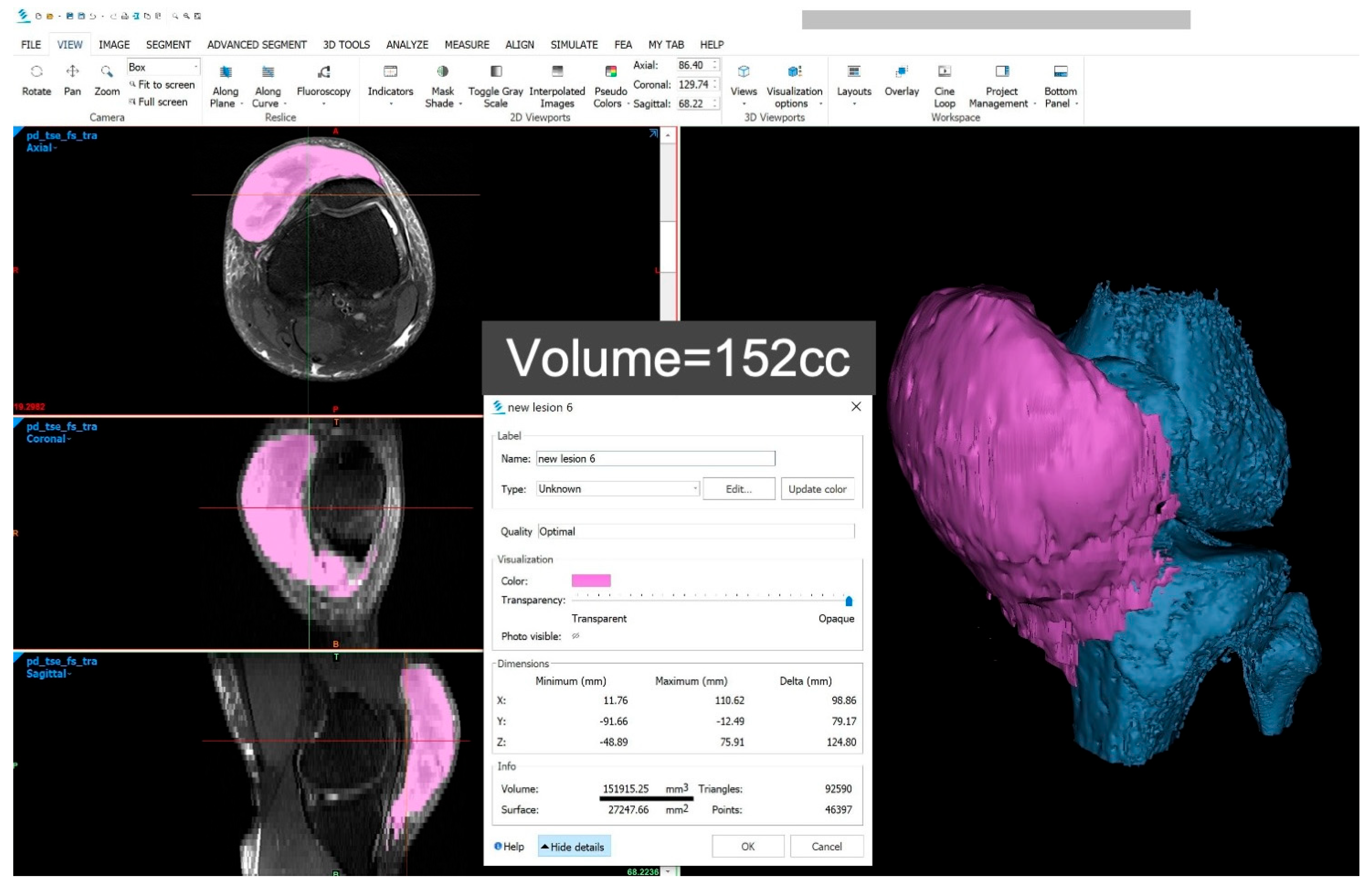Click the lesion Name input field

(655, 458)
